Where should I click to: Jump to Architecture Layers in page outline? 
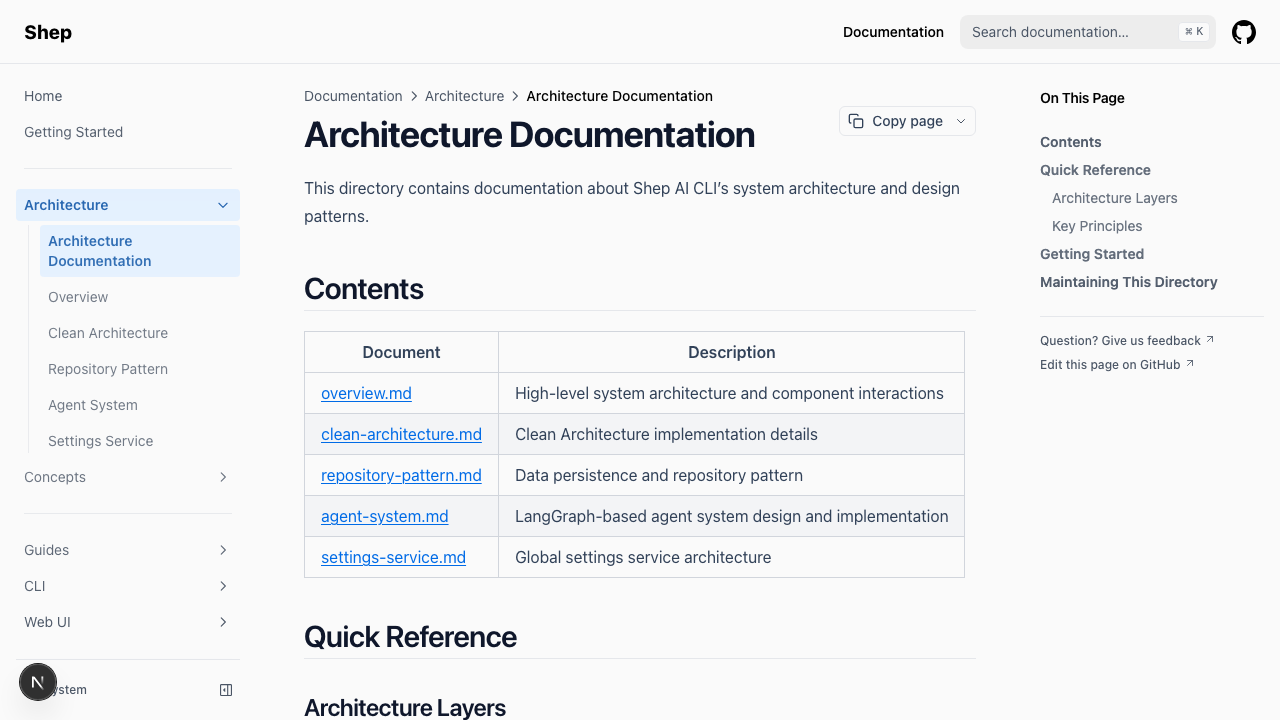pyautogui.click(x=1114, y=198)
